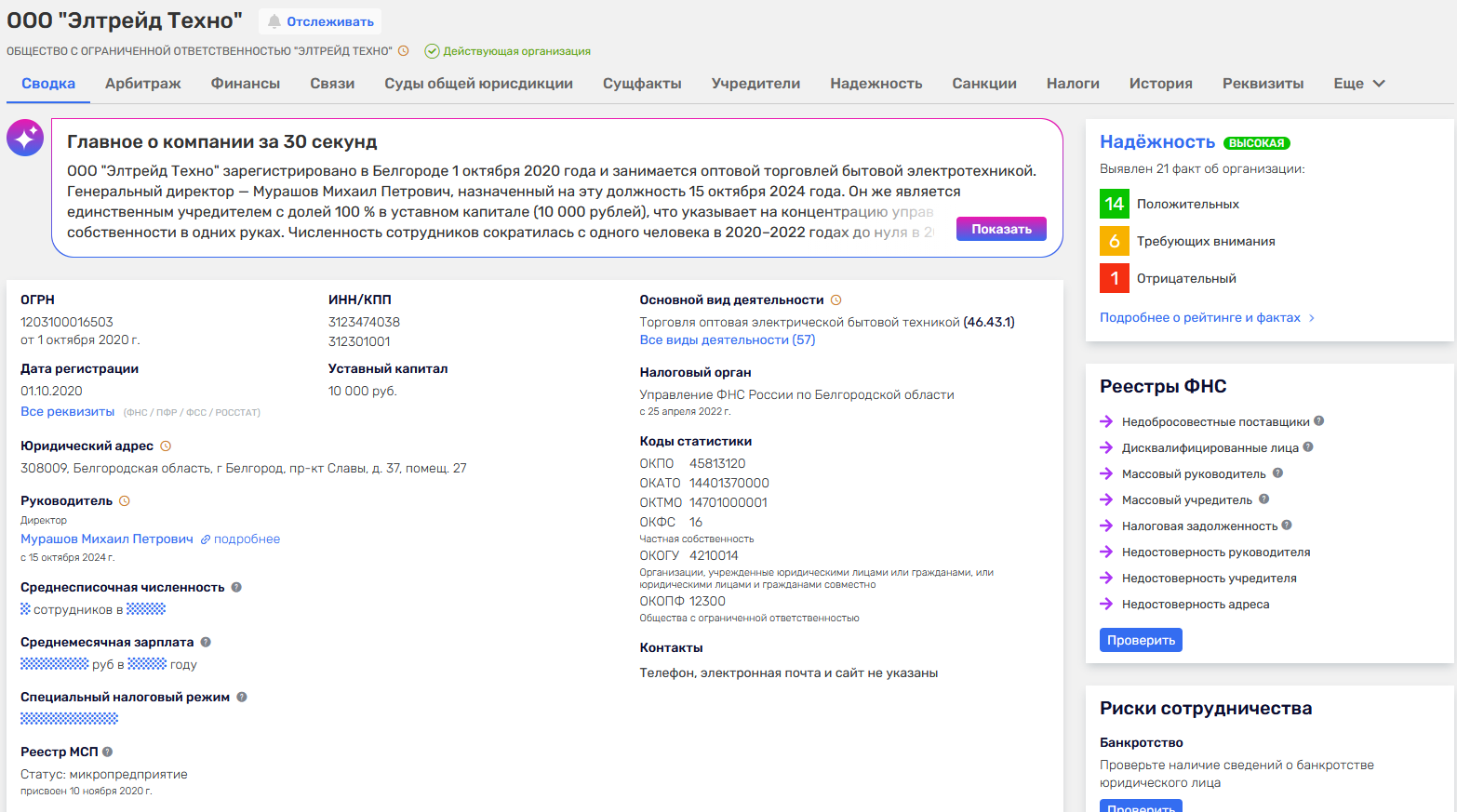Click the clock icon next to Руководитель
The image size is (1457, 812).
[125, 500]
